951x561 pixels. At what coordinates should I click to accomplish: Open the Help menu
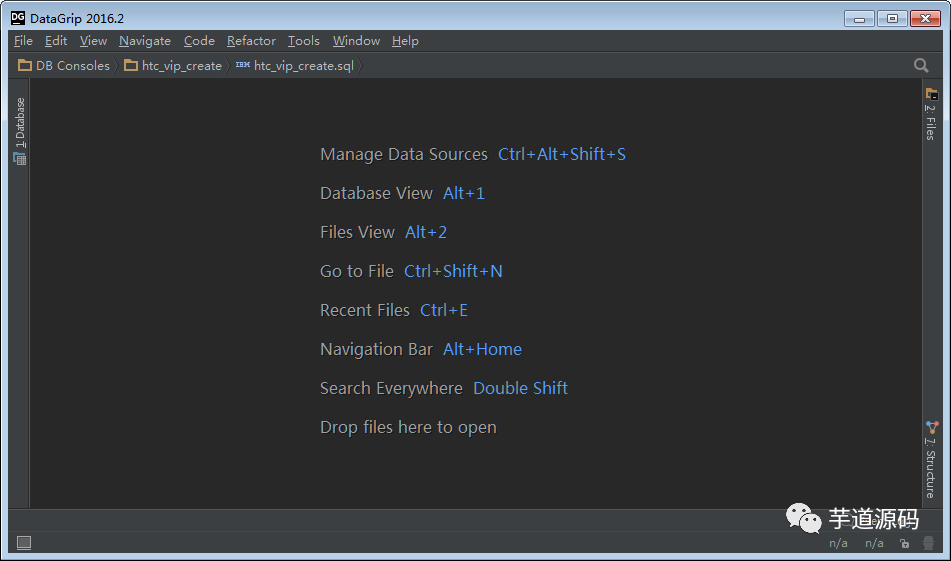click(x=405, y=41)
